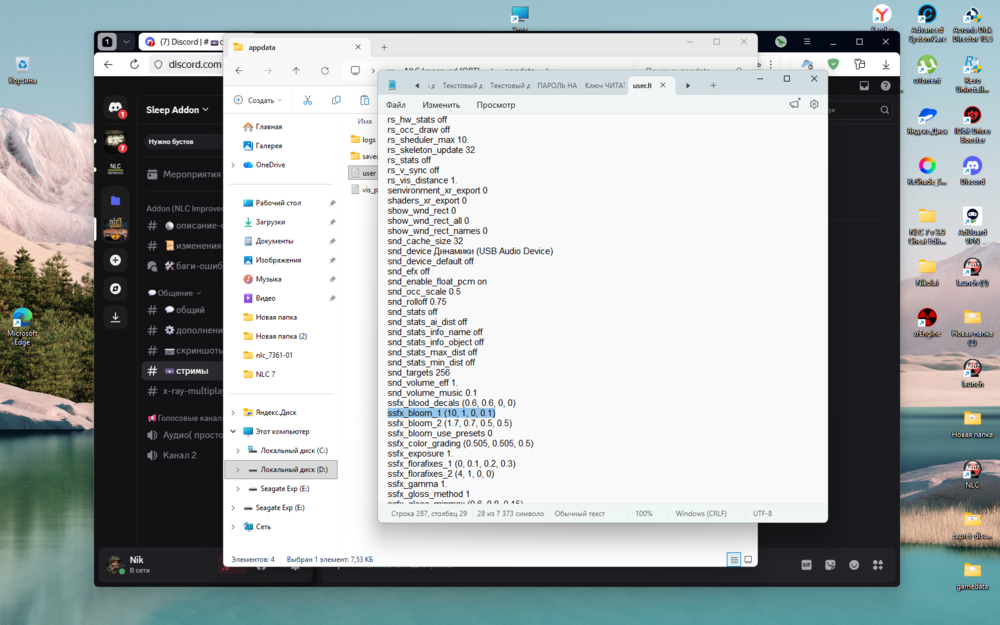Viewport: 1000px width, 625px height.
Task: Switch to ПАРОЛЬ НА tab in Notepad
Action: (x=557, y=85)
